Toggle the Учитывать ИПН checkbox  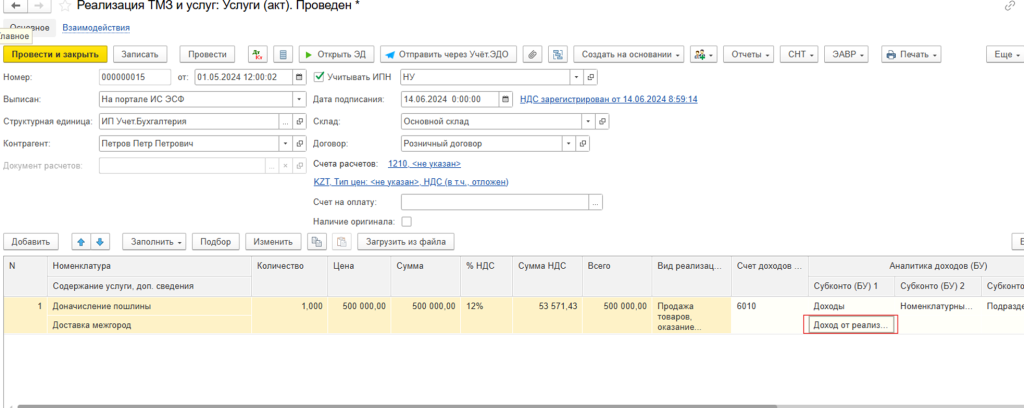pos(319,77)
